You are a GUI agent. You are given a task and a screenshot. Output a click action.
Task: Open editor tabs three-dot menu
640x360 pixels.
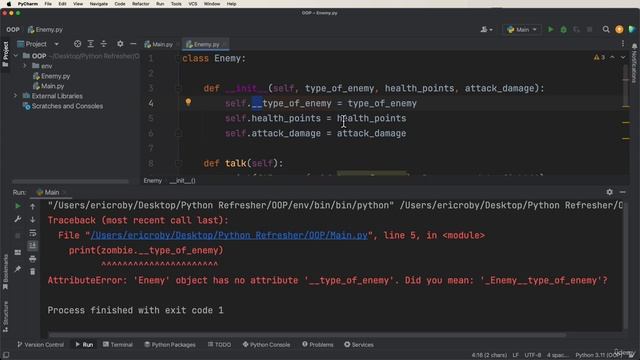pos(623,44)
